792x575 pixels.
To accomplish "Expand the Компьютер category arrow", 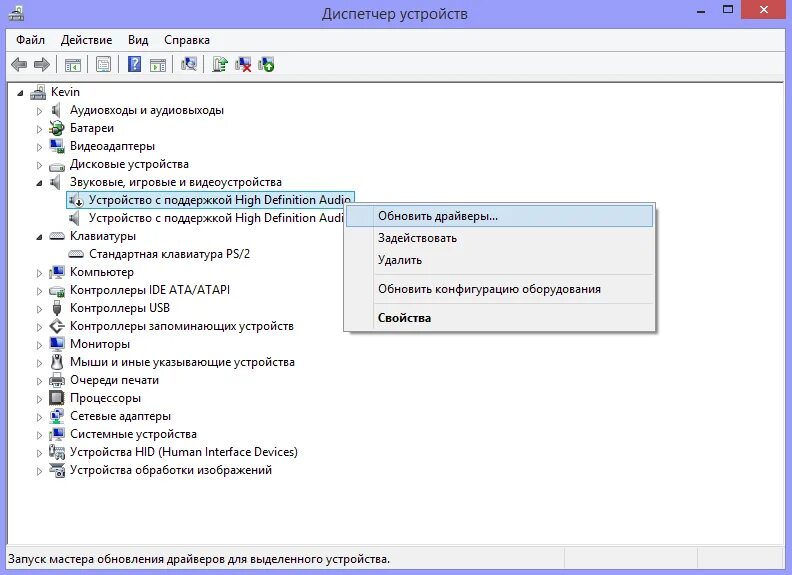I will [39, 273].
